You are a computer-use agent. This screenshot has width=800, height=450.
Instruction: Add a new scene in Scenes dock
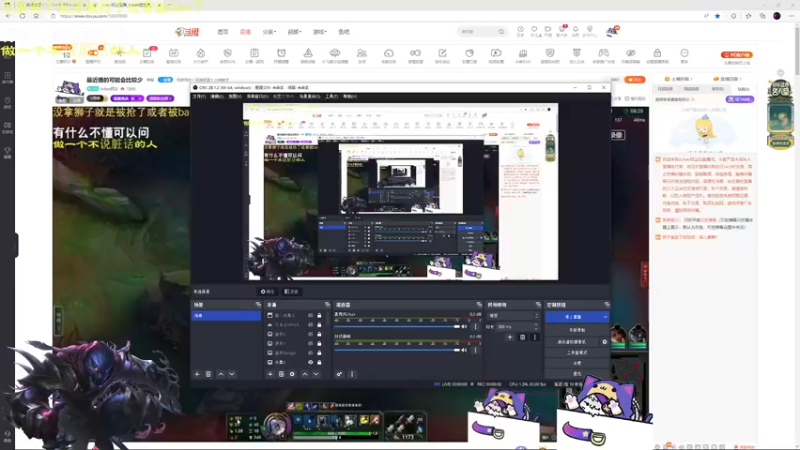[197, 374]
